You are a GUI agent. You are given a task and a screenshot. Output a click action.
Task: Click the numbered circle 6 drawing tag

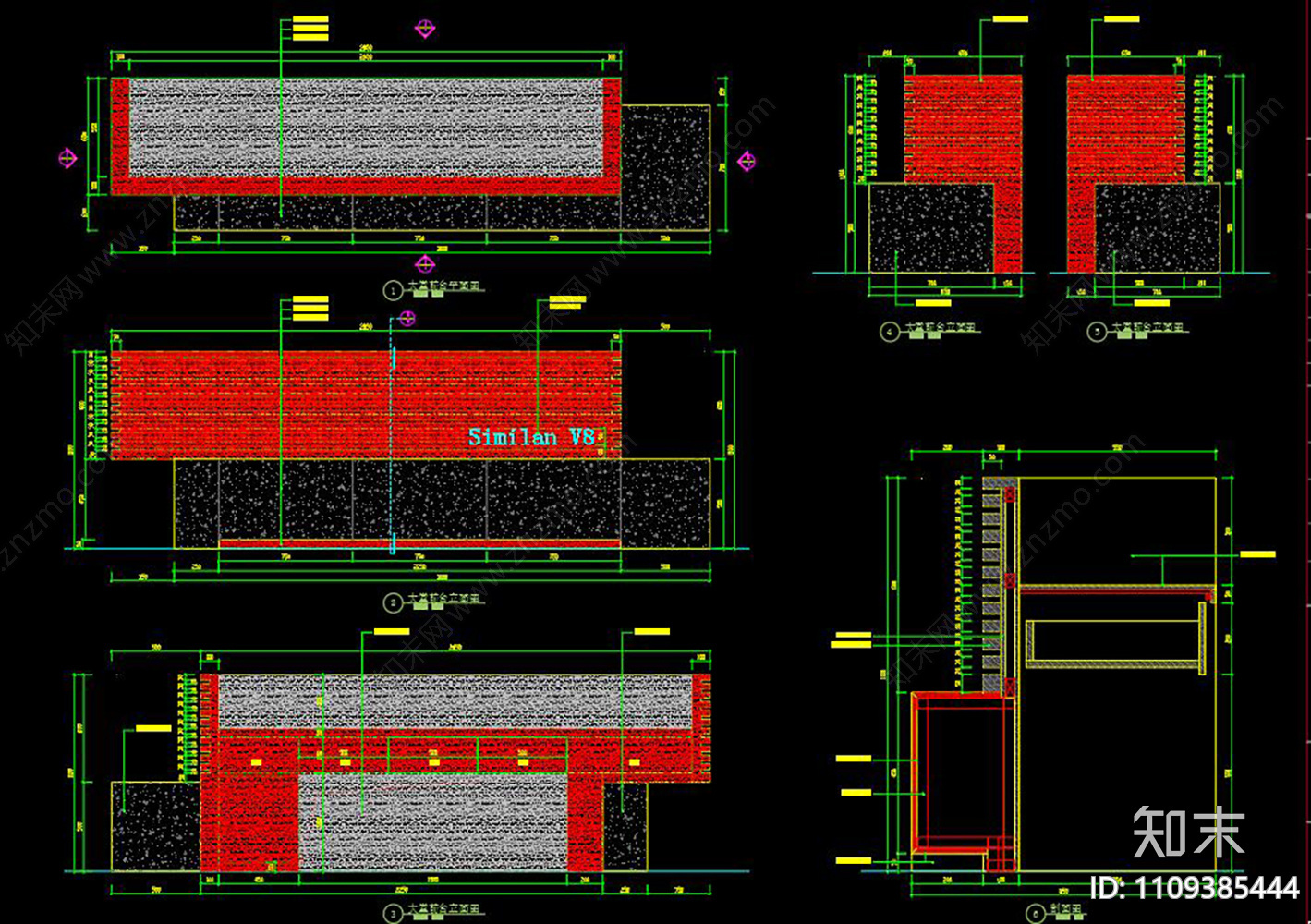coord(1037,914)
